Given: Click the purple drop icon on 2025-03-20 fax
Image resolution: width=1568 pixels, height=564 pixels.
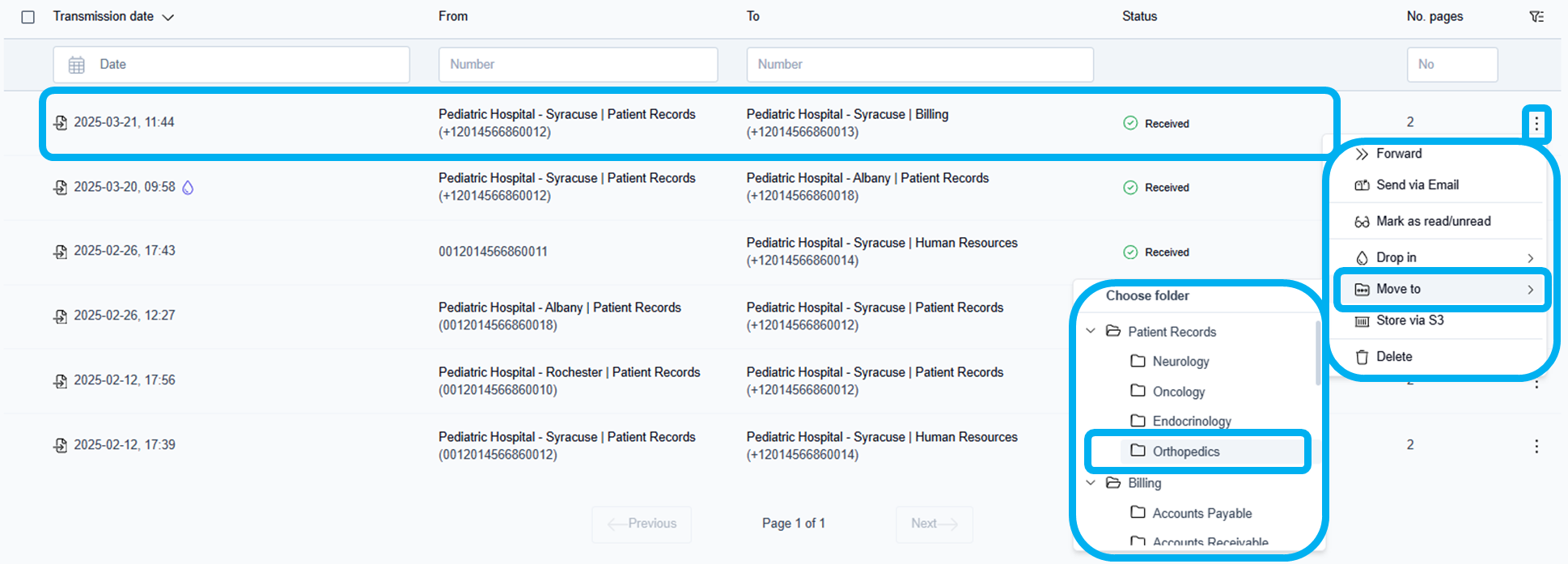Looking at the screenshot, I should [x=188, y=188].
